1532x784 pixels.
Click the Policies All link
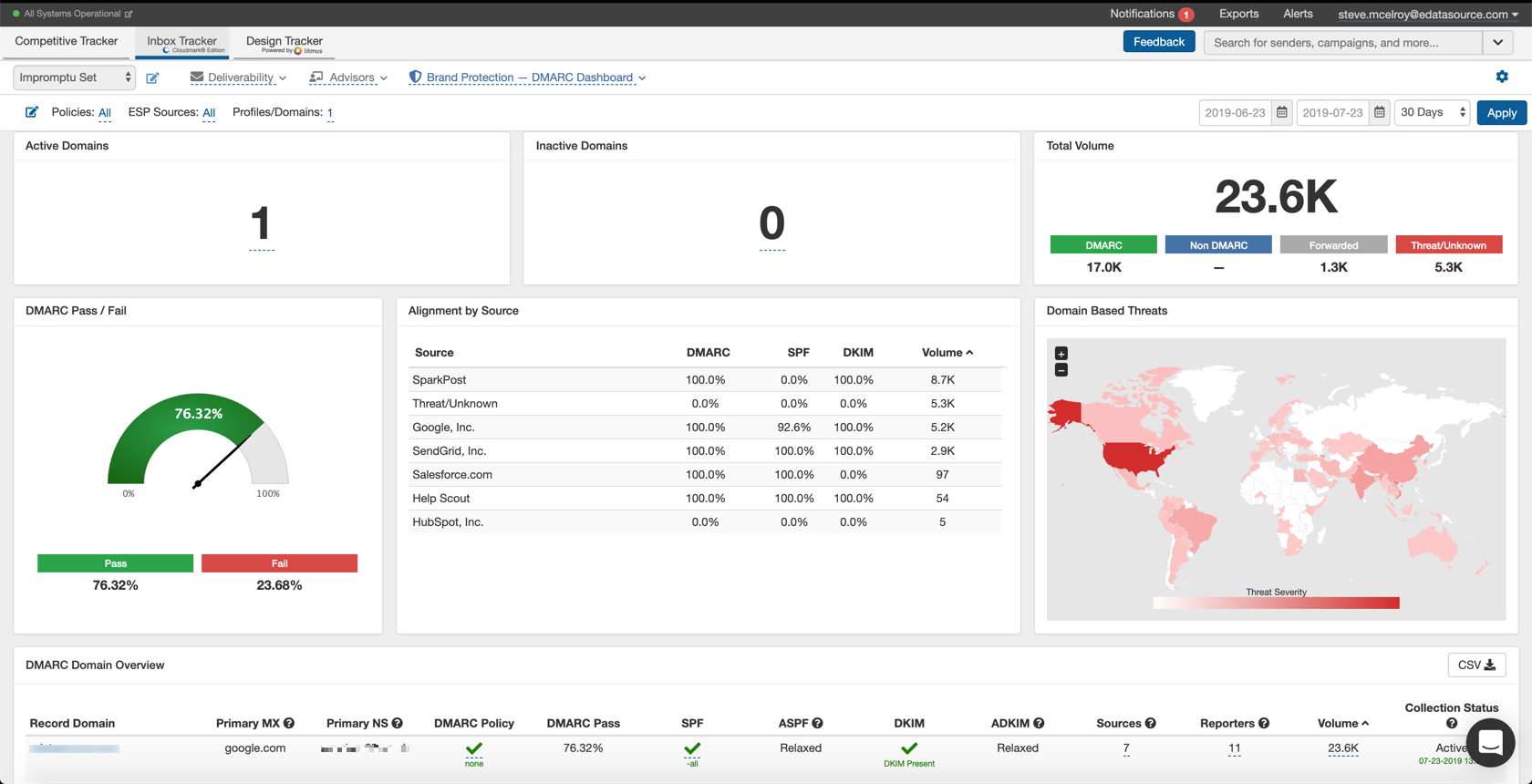(105, 113)
